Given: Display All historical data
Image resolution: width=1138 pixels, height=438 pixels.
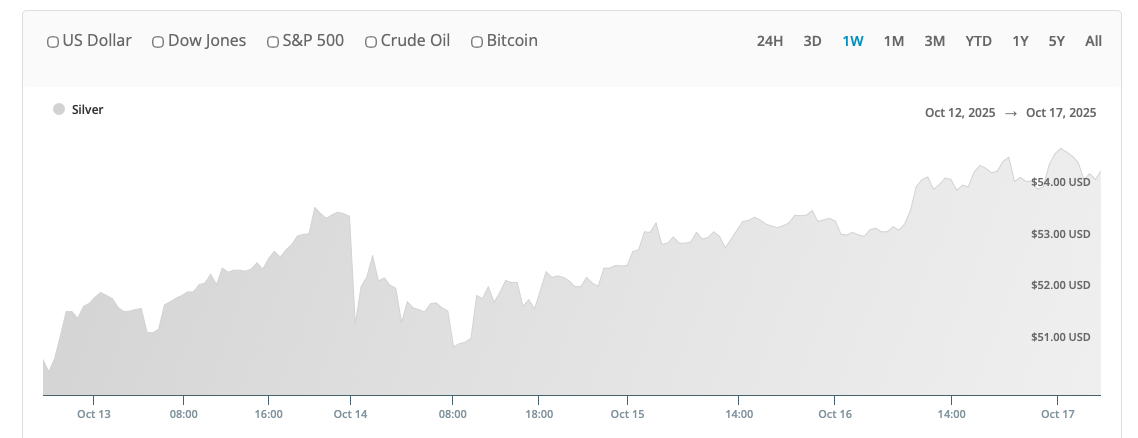Looking at the screenshot, I should 1094,41.
